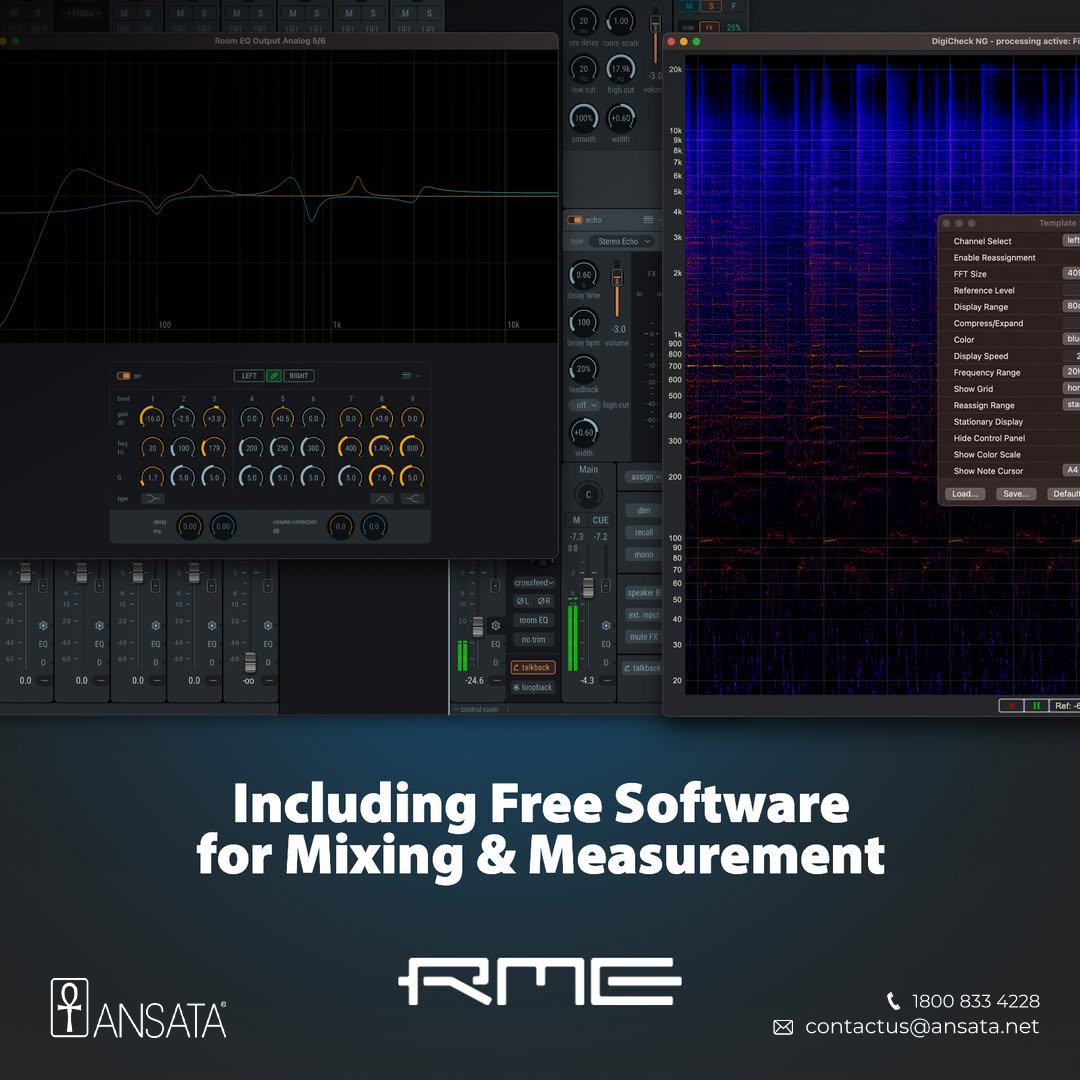1080x1080 pixels.
Task: Click the echo feedback knob 20%
Action: pyautogui.click(x=583, y=369)
